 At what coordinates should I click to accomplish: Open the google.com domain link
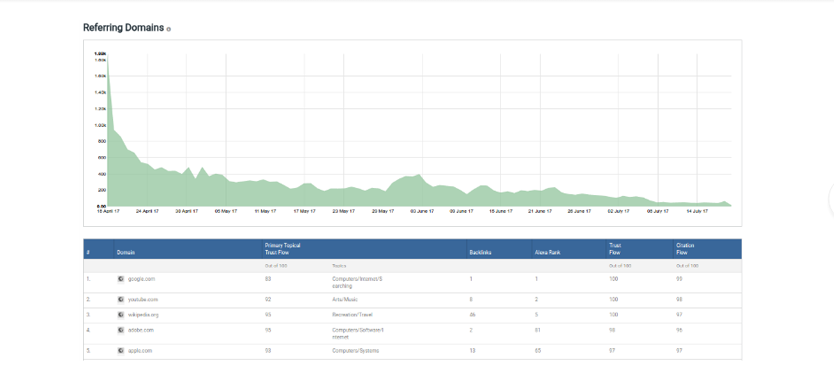(141, 279)
